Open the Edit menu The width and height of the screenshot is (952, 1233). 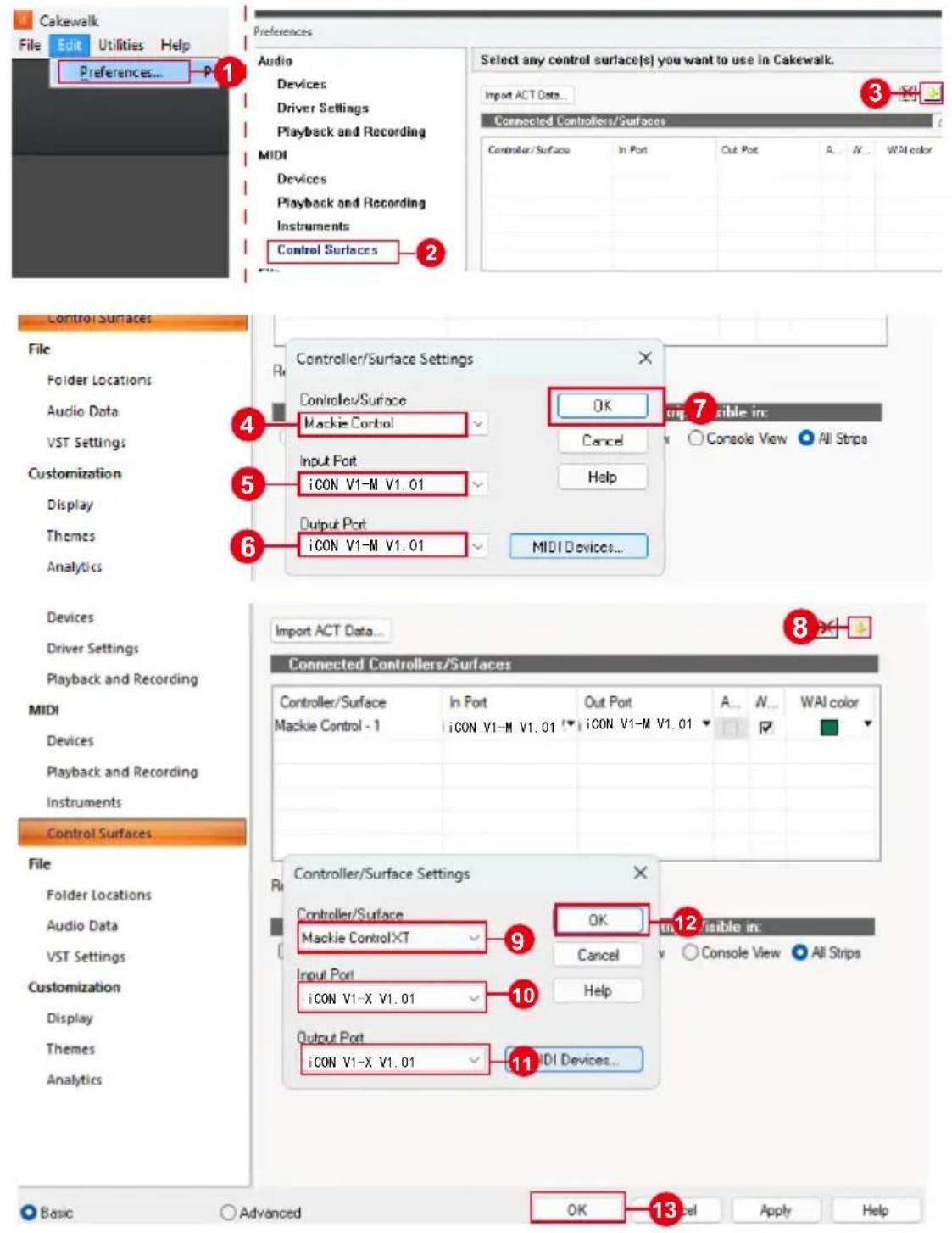coord(70,45)
